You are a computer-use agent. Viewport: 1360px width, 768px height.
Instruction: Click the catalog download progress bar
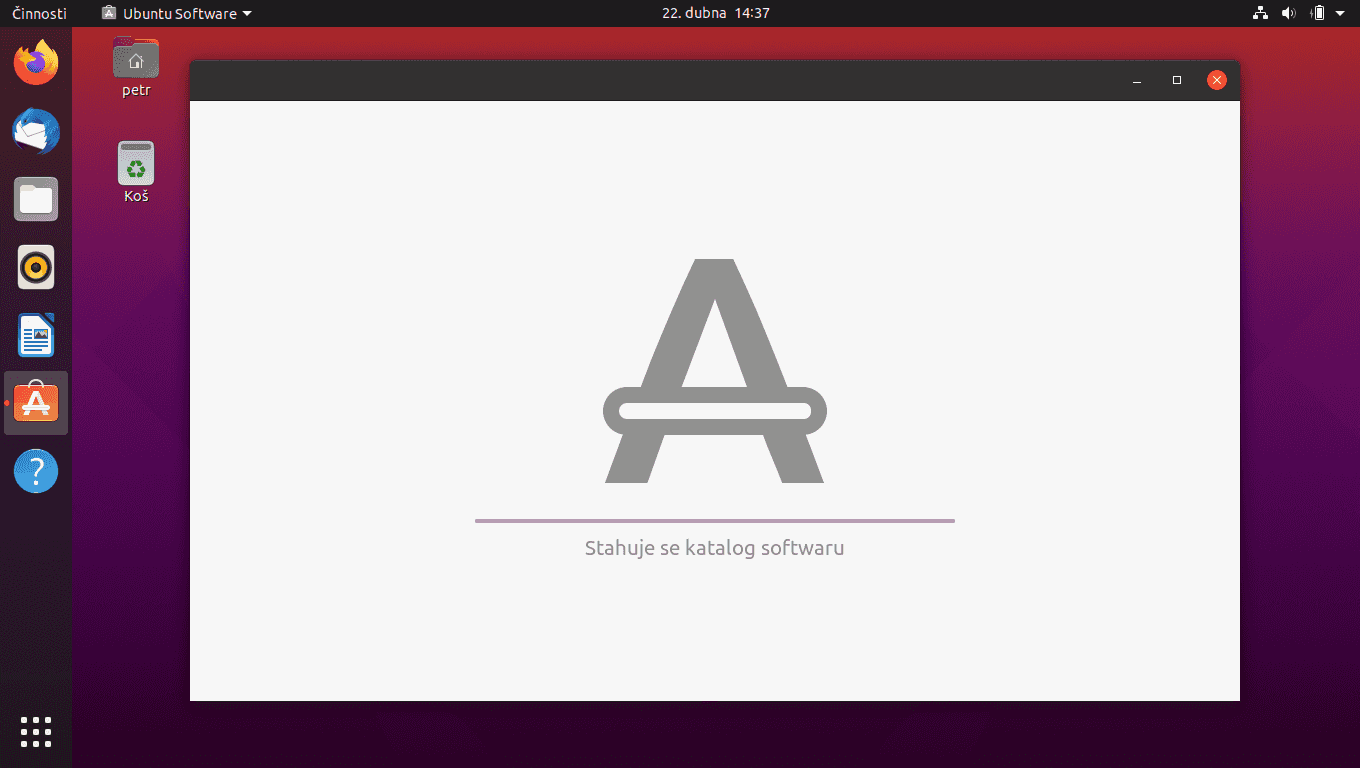coord(715,521)
